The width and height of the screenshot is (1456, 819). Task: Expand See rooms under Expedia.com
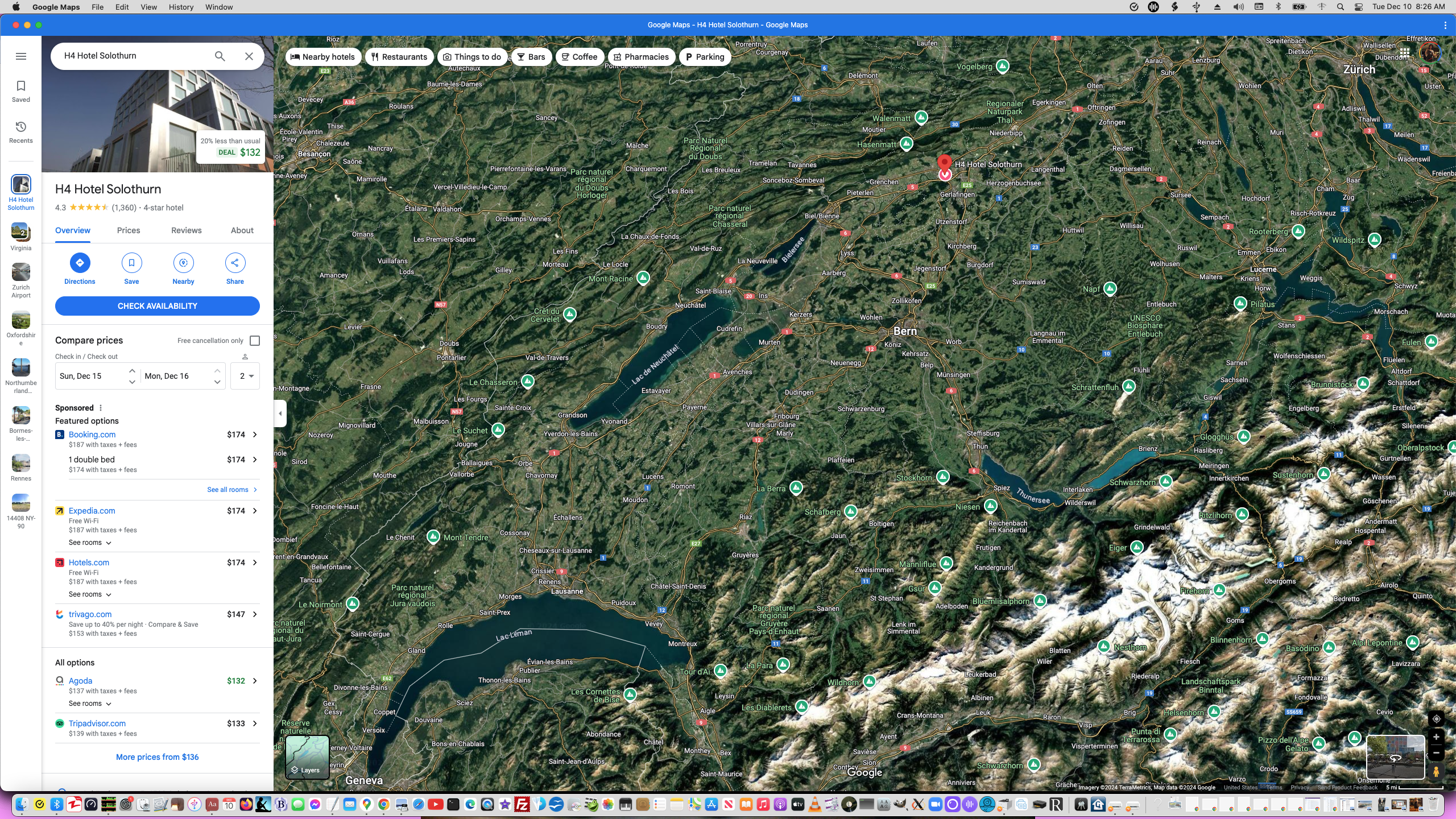[x=90, y=543]
